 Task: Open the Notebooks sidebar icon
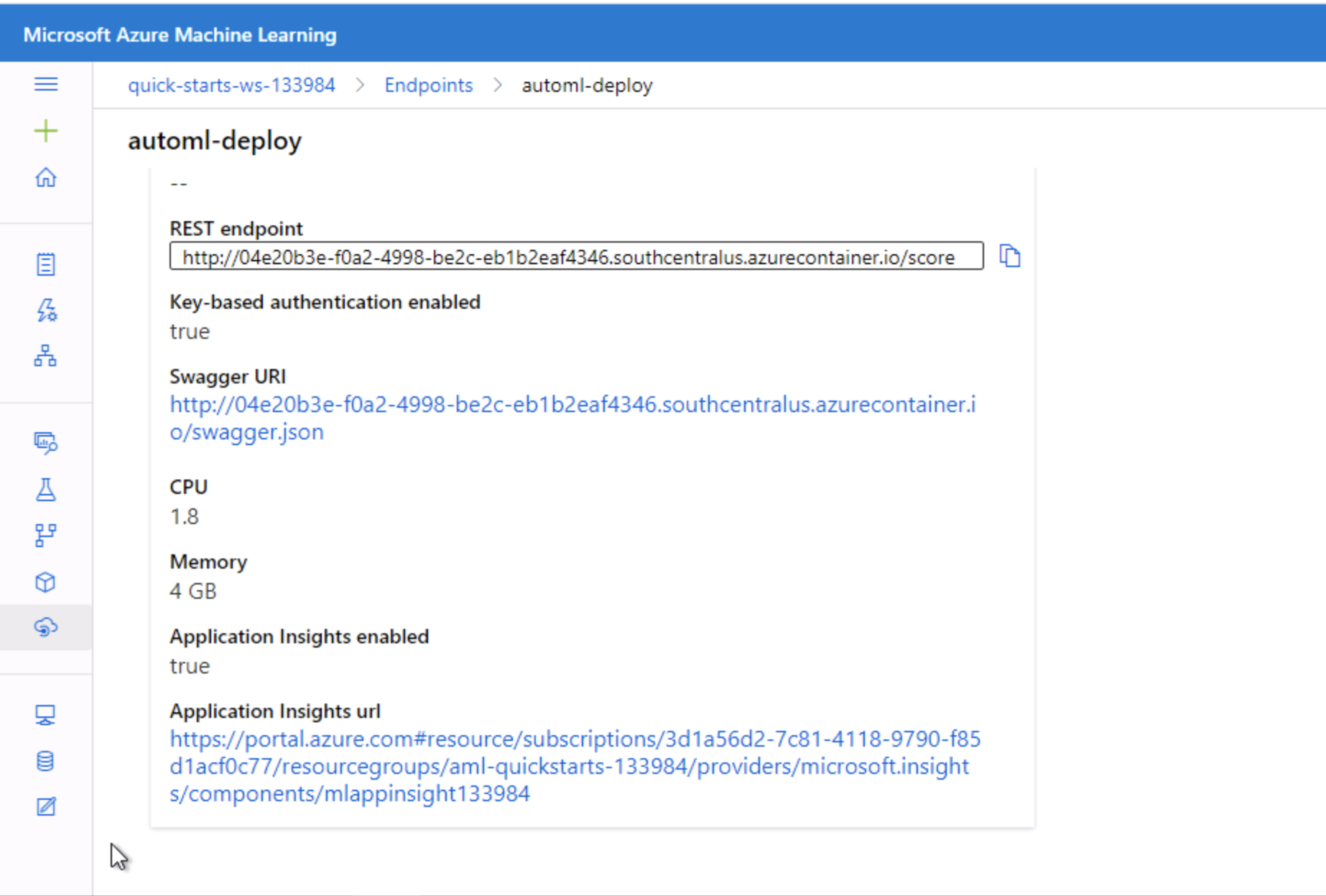tap(46, 264)
